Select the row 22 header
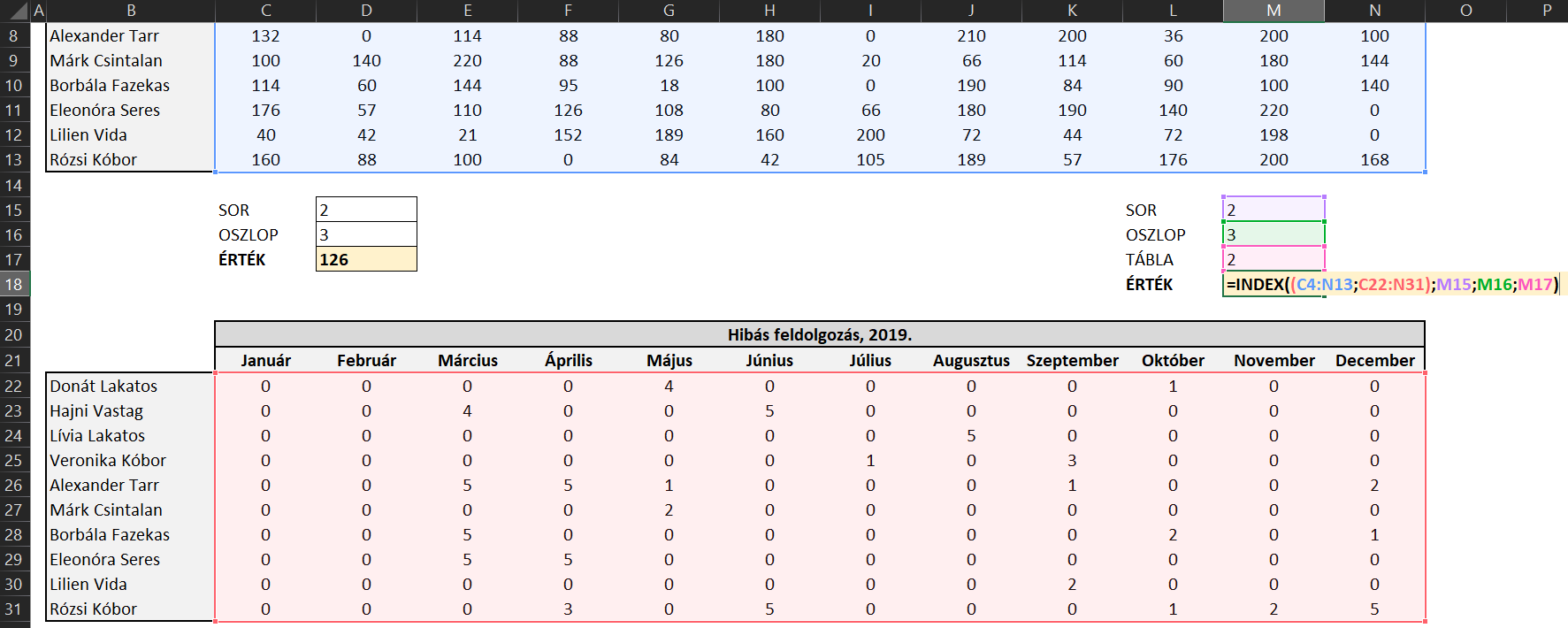 click(x=14, y=387)
